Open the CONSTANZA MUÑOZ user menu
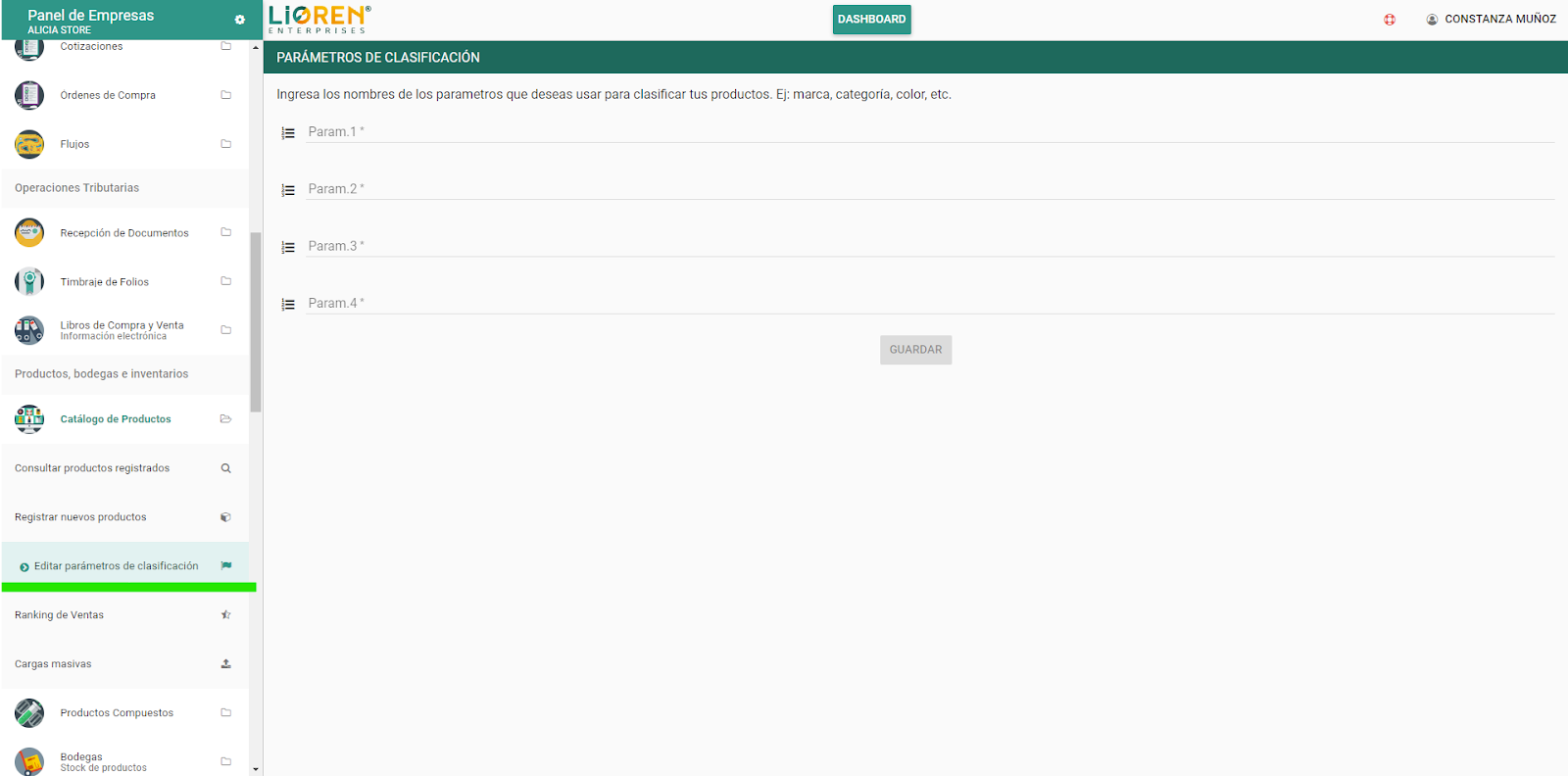This screenshot has width=1568, height=776. click(x=1492, y=20)
